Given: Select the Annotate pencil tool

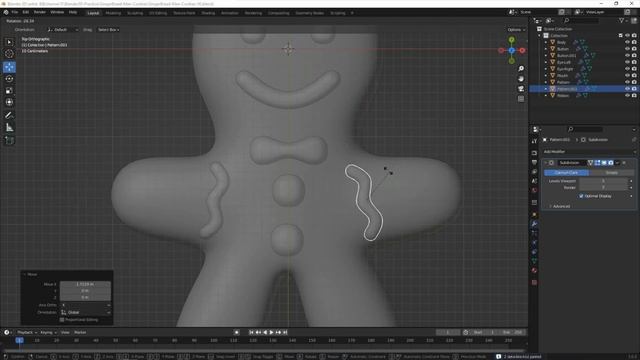Looking at the screenshot, I should pyautogui.click(x=9, y=116).
